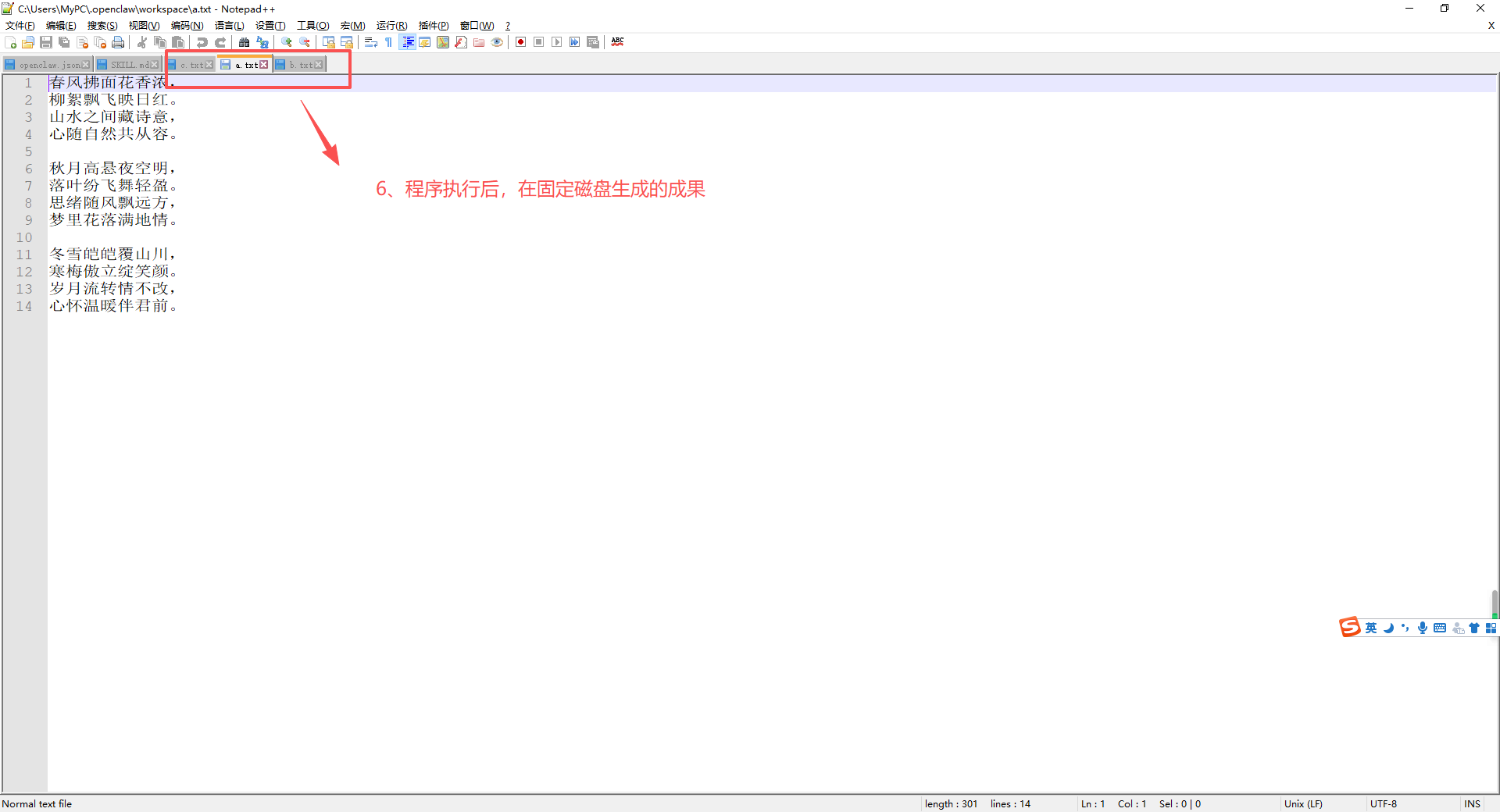Toggle show all characters pilcrow icon
The width and height of the screenshot is (1500, 812).
(389, 42)
